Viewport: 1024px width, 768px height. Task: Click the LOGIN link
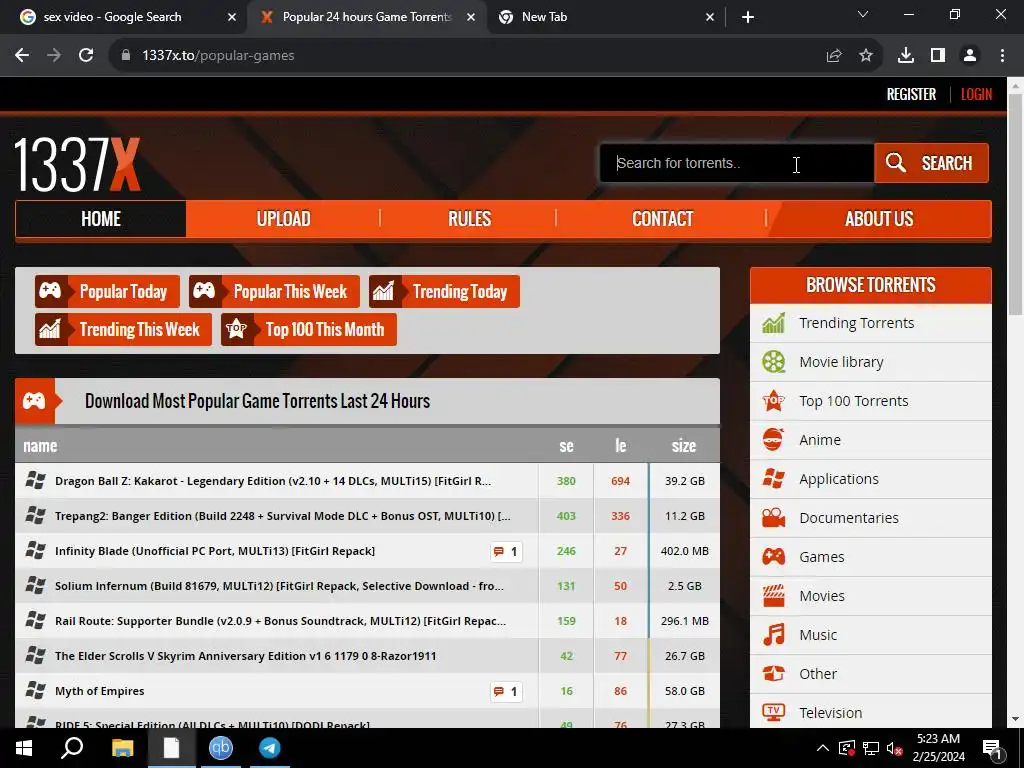click(x=976, y=94)
